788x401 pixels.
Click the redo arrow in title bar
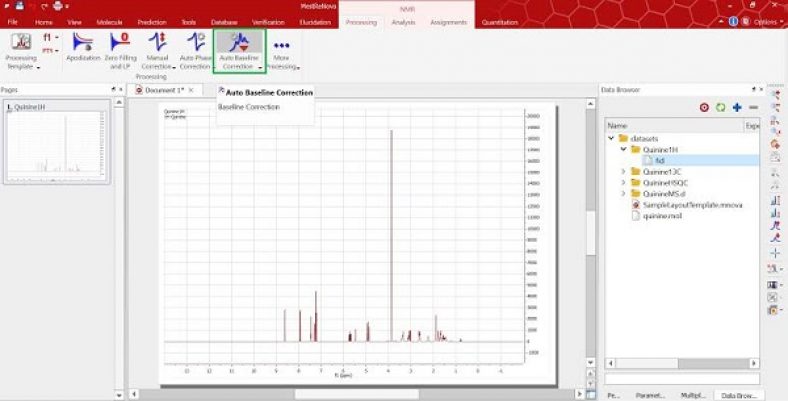pos(43,7)
